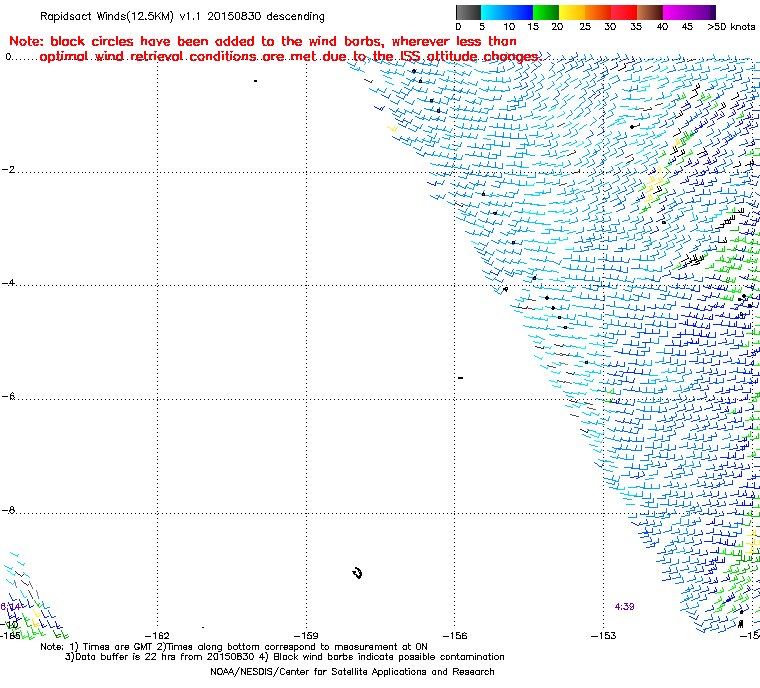Click the '3)Data buffer is 22 hrs' footer line
760x688 pixels.
click(x=285, y=657)
